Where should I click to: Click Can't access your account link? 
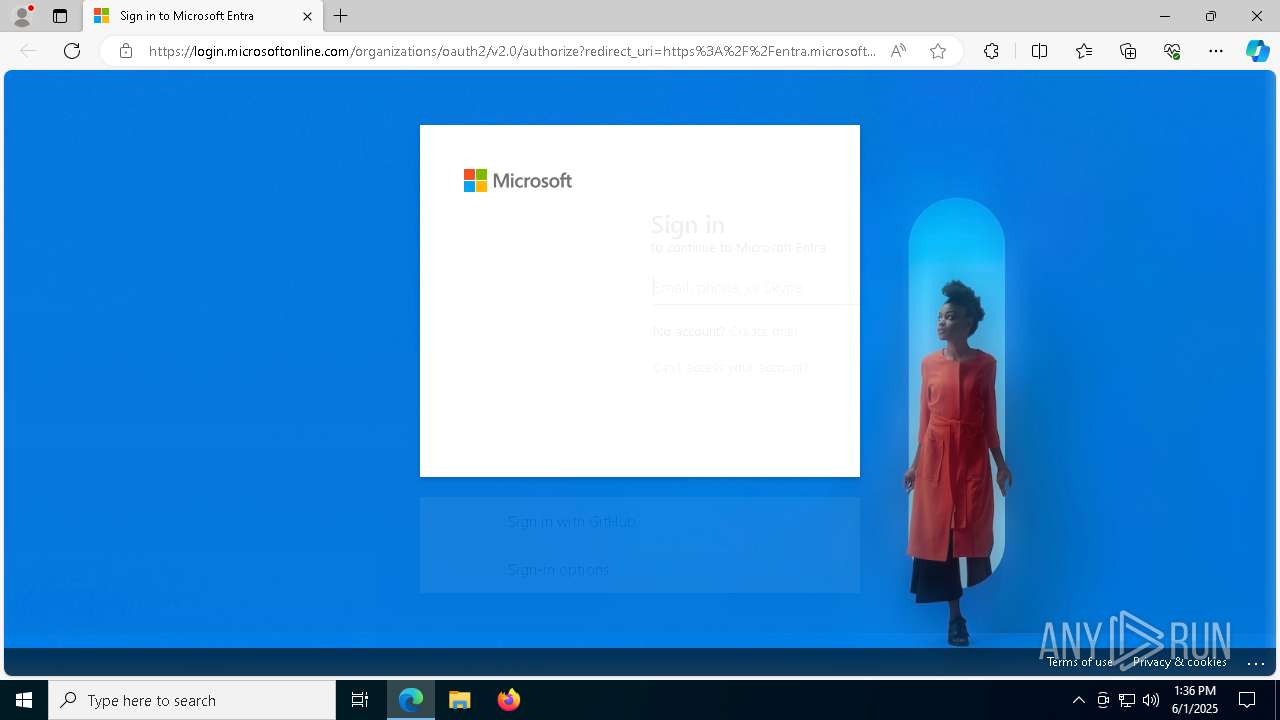point(730,367)
